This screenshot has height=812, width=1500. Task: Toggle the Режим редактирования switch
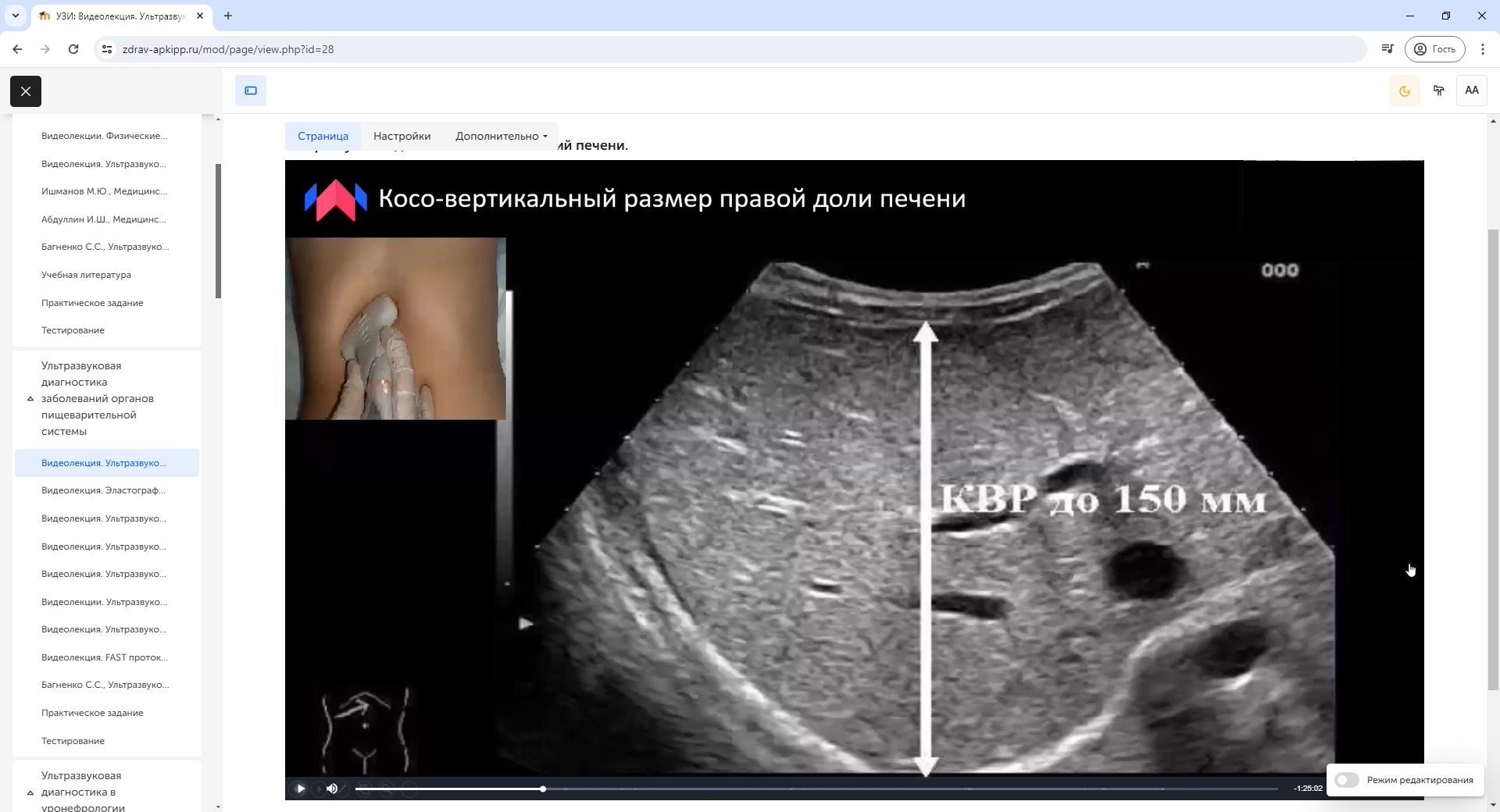pos(1347,780)
